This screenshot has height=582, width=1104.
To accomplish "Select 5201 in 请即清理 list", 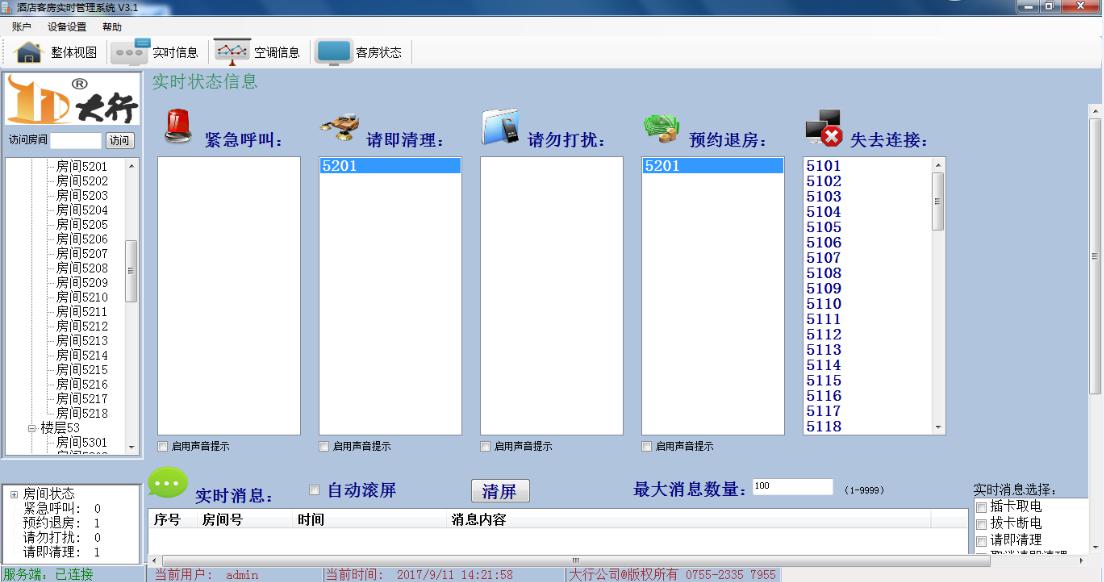I will [390, 165].
